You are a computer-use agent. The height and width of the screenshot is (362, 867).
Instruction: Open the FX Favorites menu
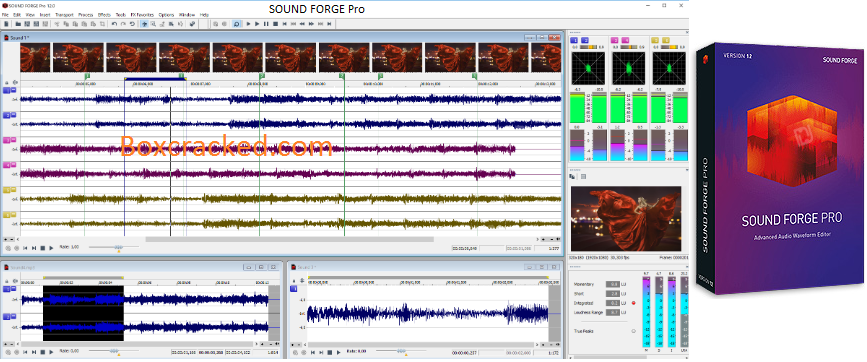coord(142,14)
